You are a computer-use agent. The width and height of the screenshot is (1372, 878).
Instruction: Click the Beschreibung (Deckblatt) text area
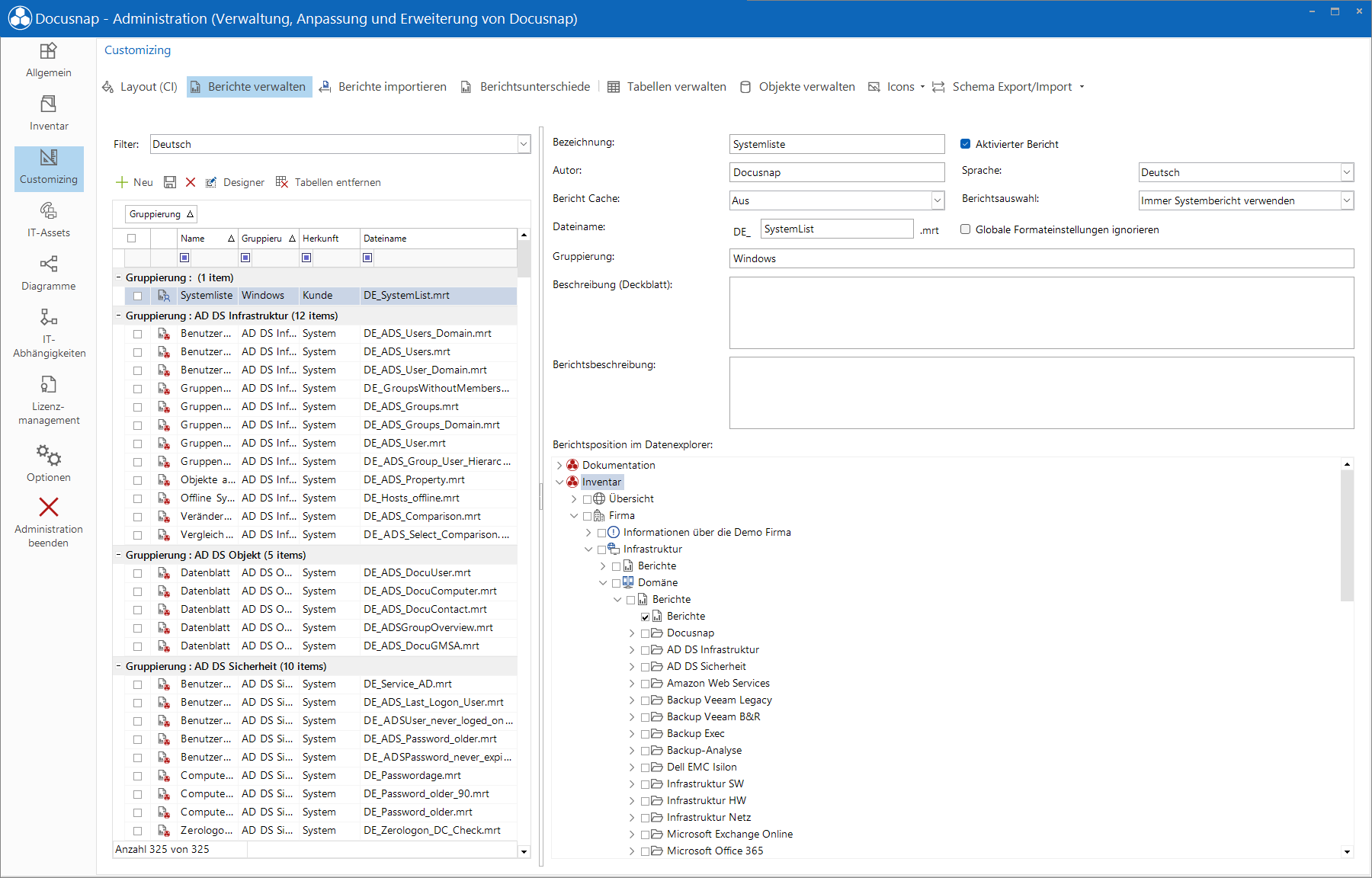tap(1041, 312)
